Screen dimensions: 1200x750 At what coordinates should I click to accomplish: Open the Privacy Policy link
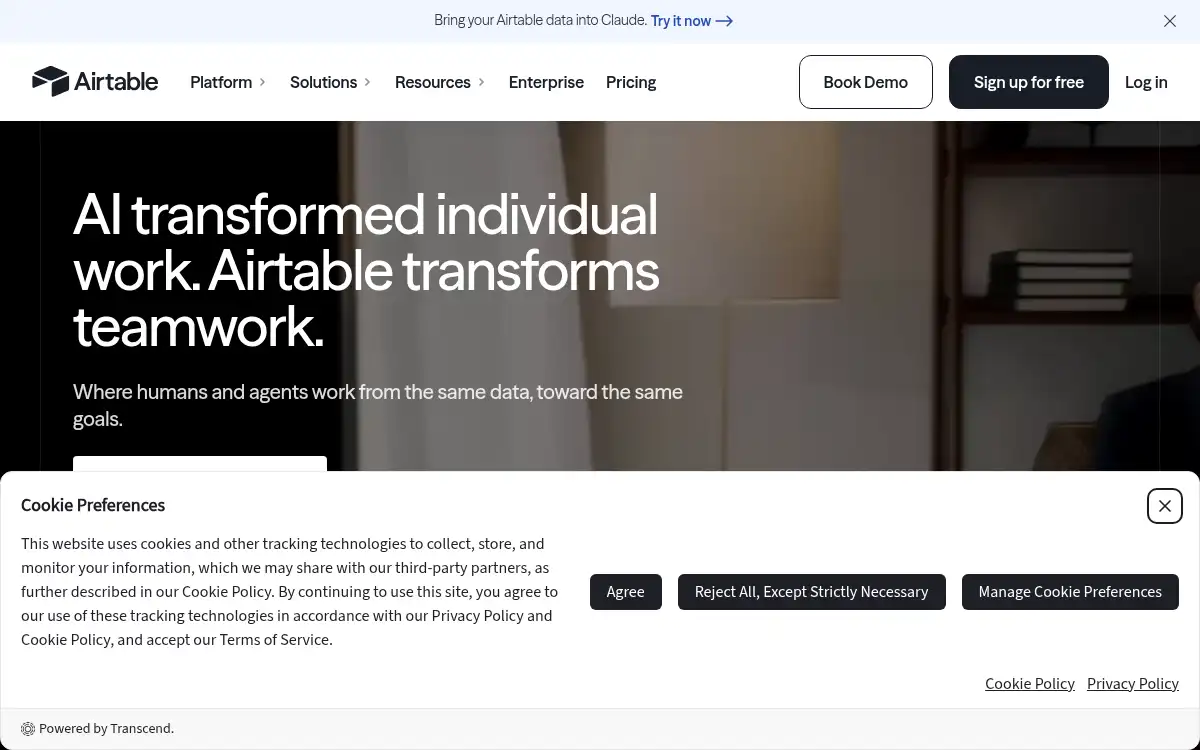(x=1133, y=684)
